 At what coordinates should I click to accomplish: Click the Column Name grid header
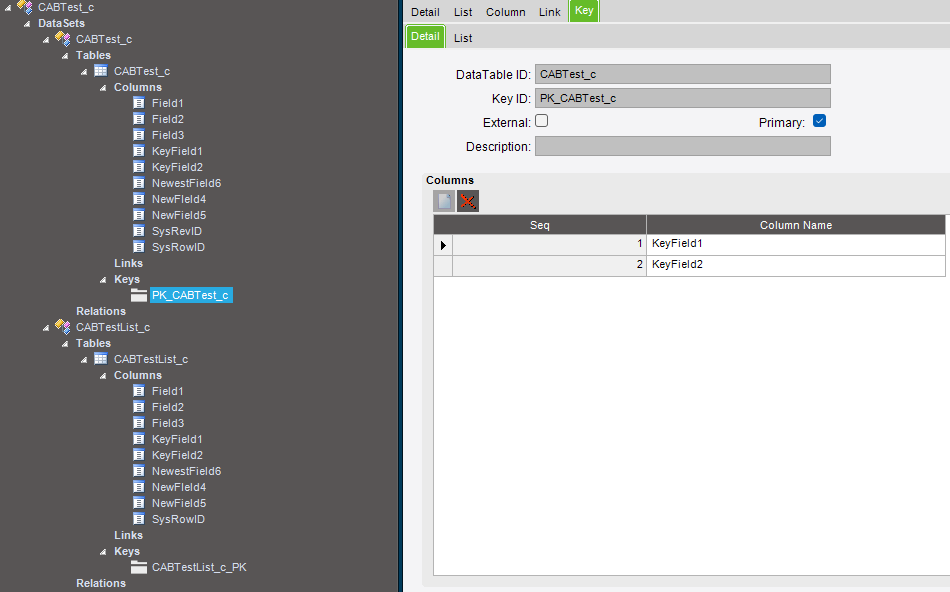[x=796, y=225]
